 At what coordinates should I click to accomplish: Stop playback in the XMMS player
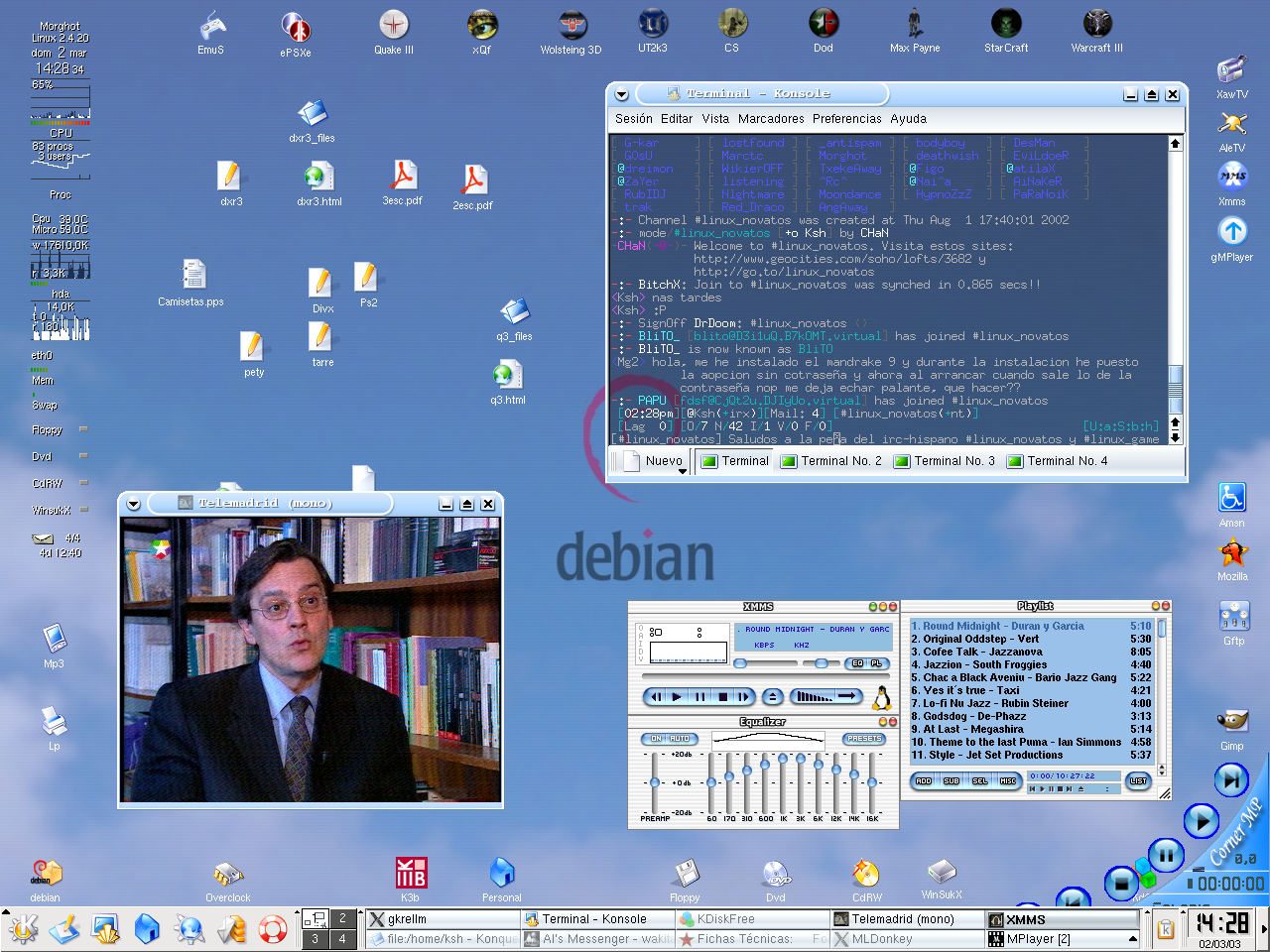[x=723, y=697]
